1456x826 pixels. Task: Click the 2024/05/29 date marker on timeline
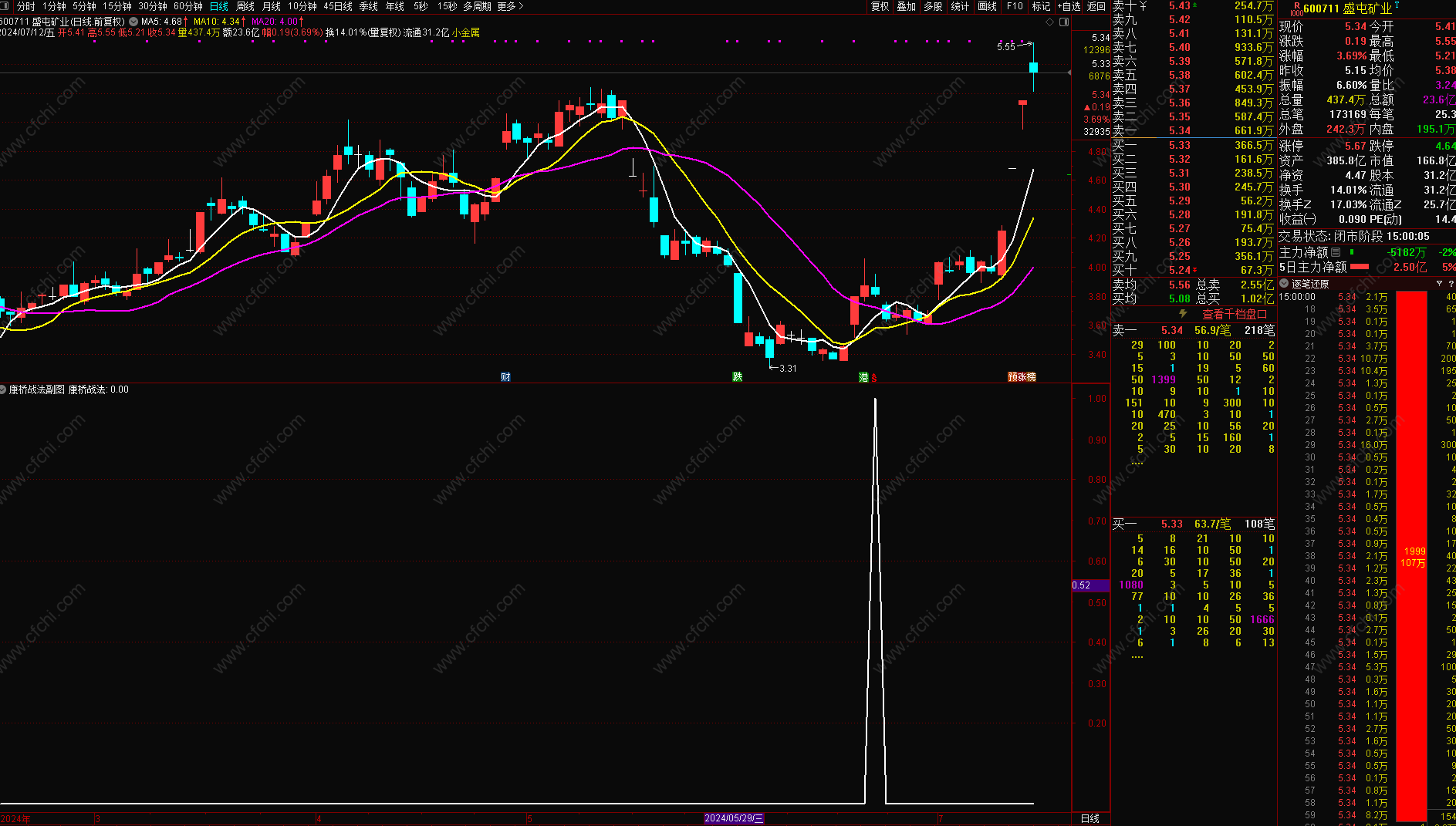[x=734, y=818]
